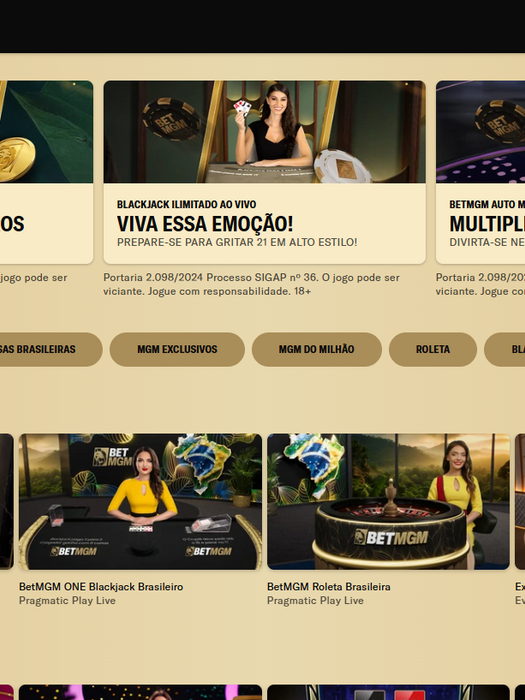Click the BetMGM lion logo above the blackjack dealer

coord(112,457)
